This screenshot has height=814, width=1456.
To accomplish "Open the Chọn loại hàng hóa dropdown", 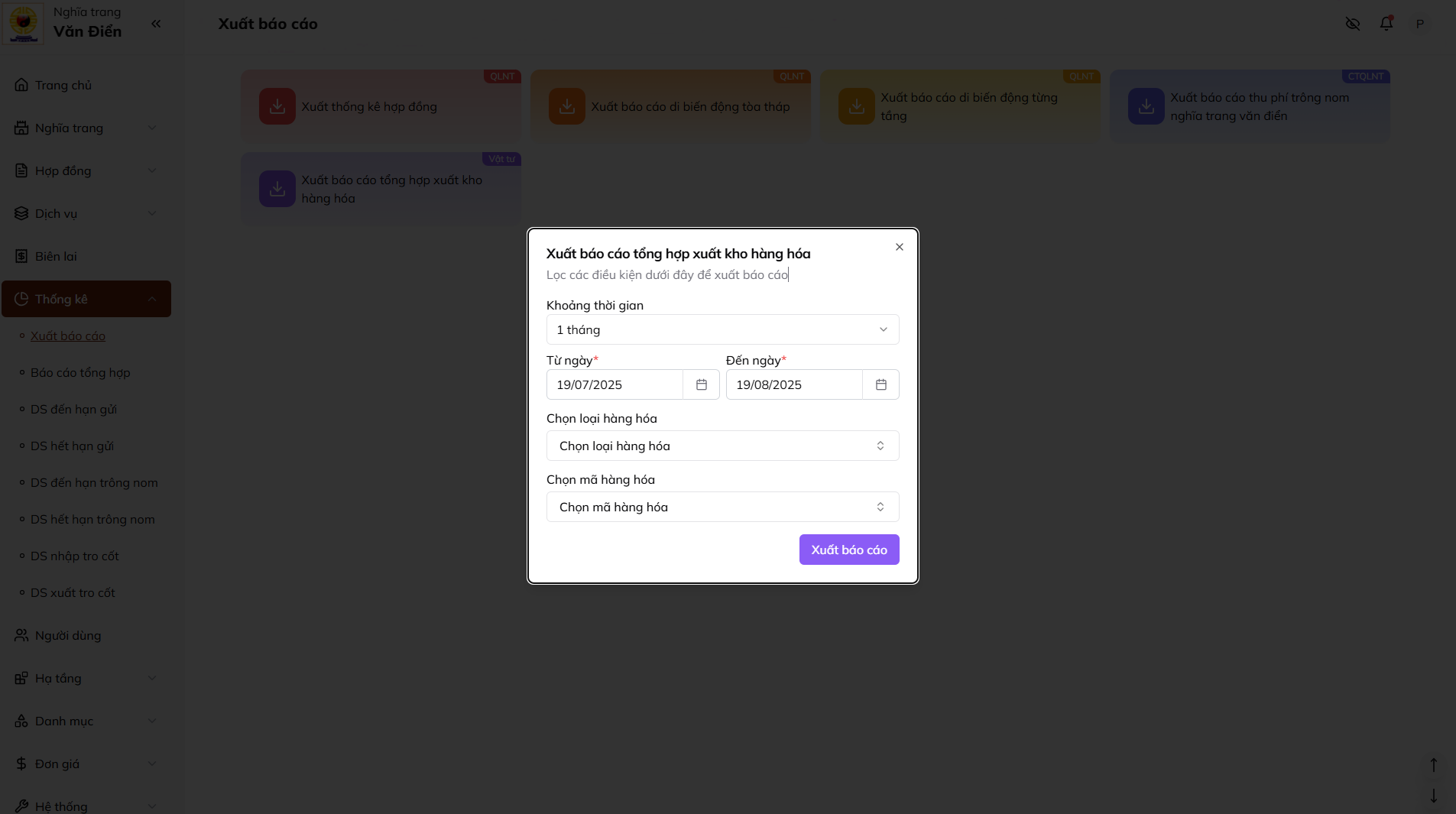I will pos(722,446).
